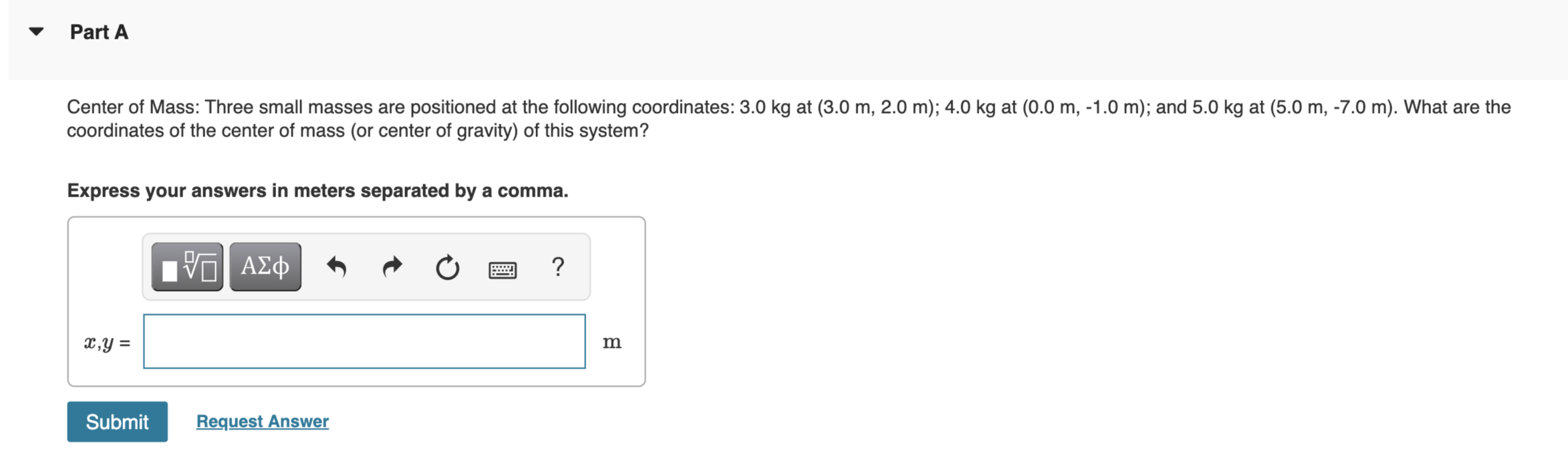
Task: Click the m unit label
Action: coord(612,341)
